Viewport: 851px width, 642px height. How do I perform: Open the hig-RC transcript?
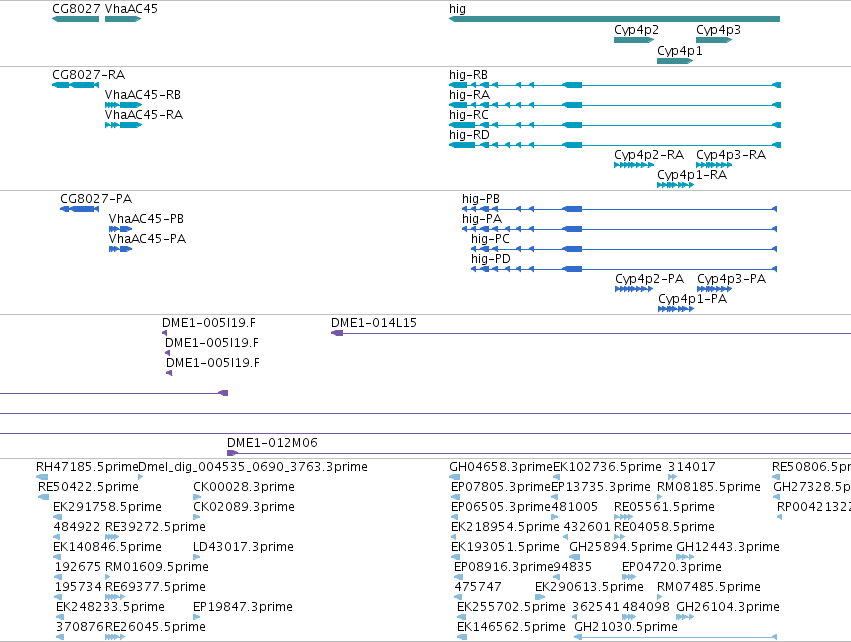tap(615, 125)
